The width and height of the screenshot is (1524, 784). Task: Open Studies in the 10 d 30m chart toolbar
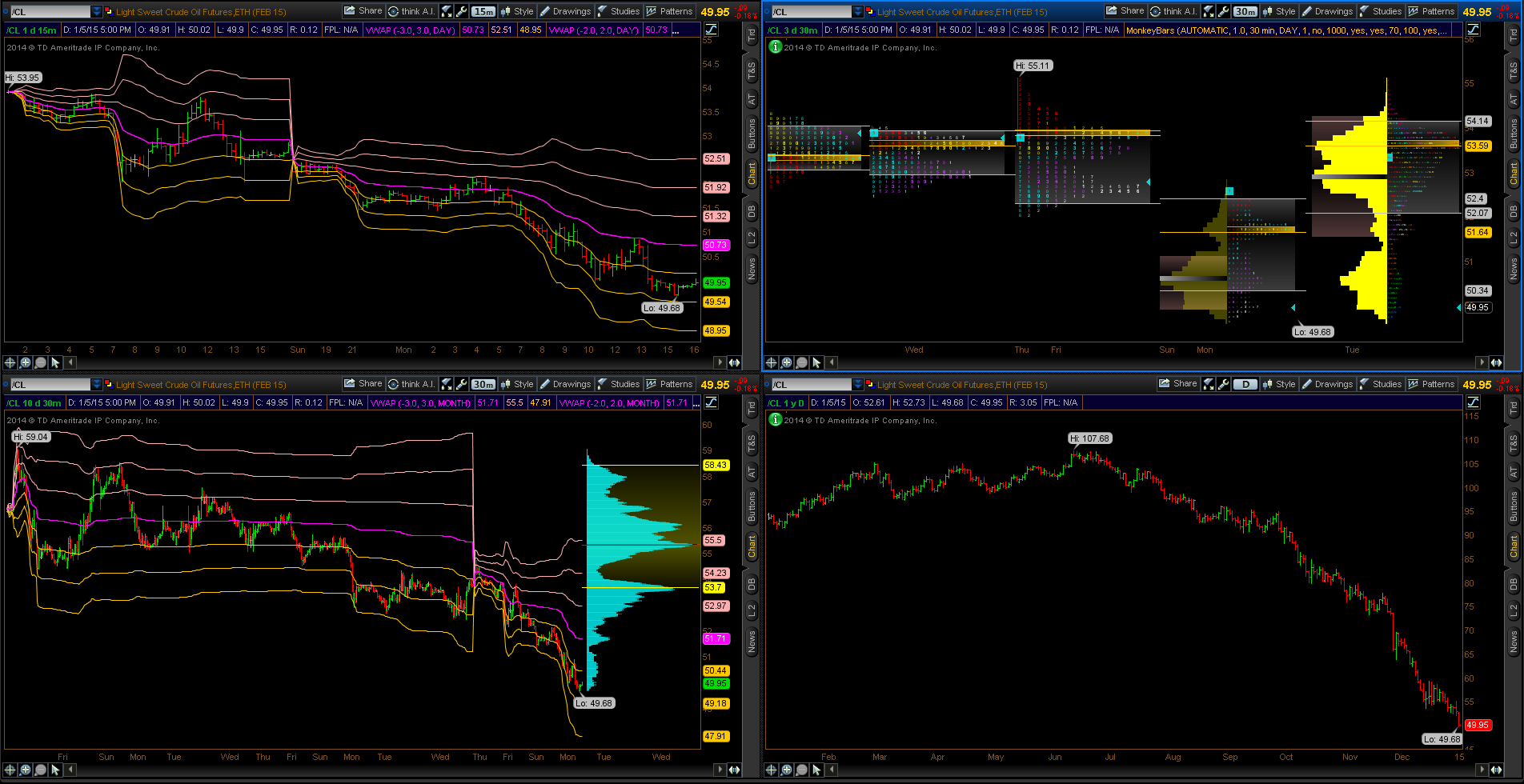click(x=619, y=384)
